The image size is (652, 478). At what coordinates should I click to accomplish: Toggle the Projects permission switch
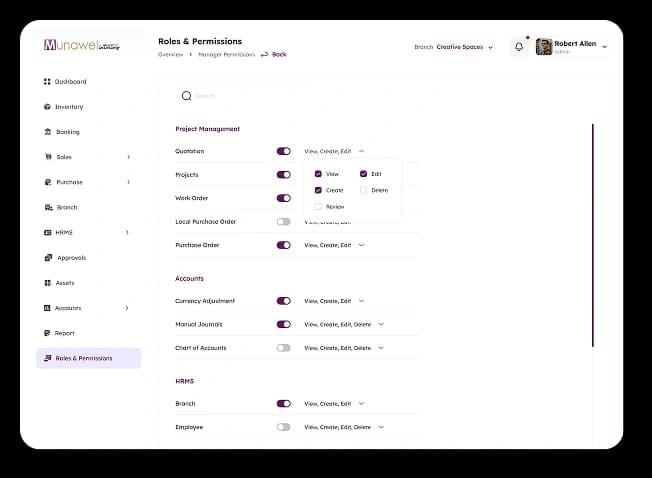click(x=284, y=175)
